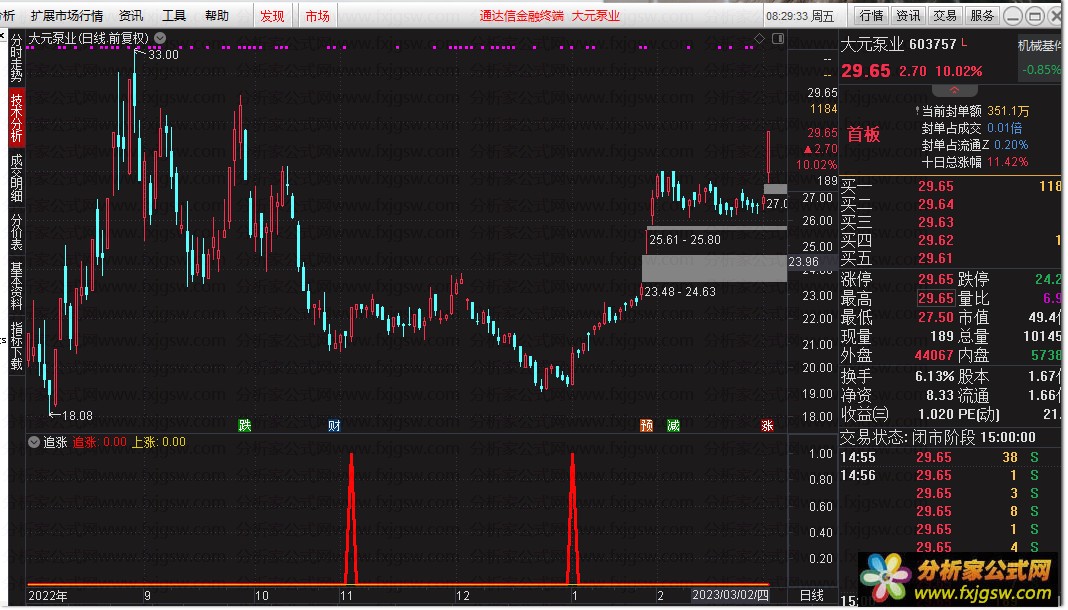
Task: Click the tall red limit-up candlestick
Action: tap(768, 158)
